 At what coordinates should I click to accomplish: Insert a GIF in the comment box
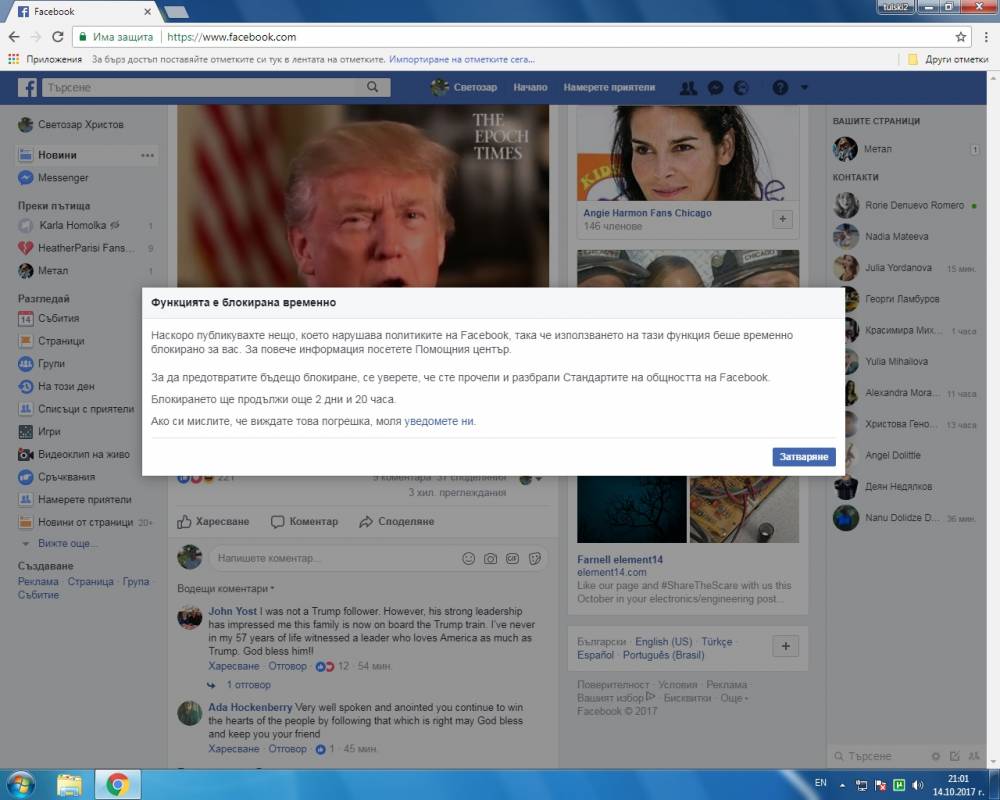[x=512, y=558]
